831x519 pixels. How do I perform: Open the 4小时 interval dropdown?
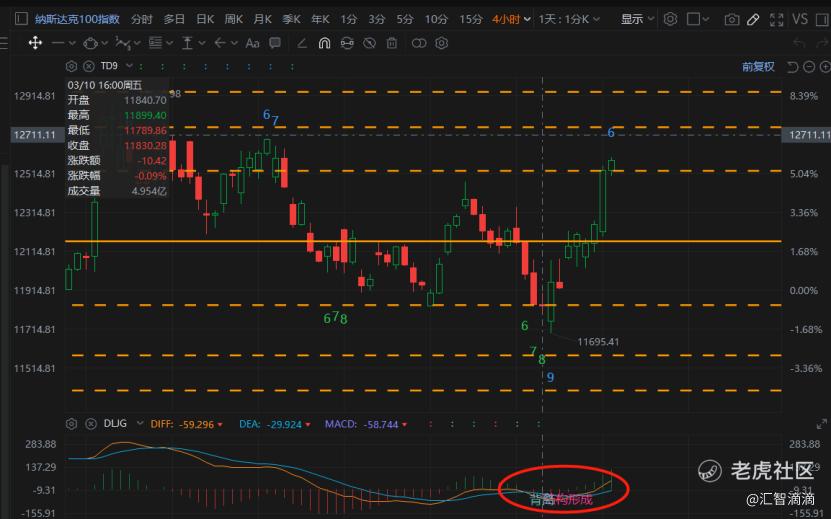[x=511, y=20]
